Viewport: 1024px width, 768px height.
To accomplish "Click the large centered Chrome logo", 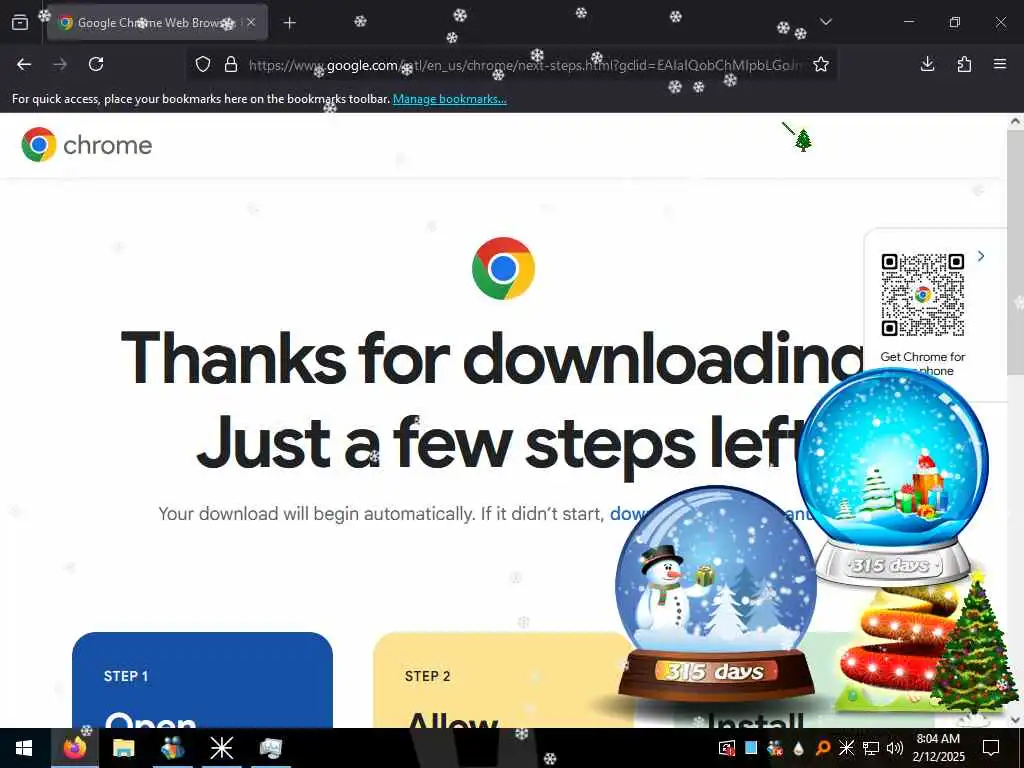I will 503,268.
